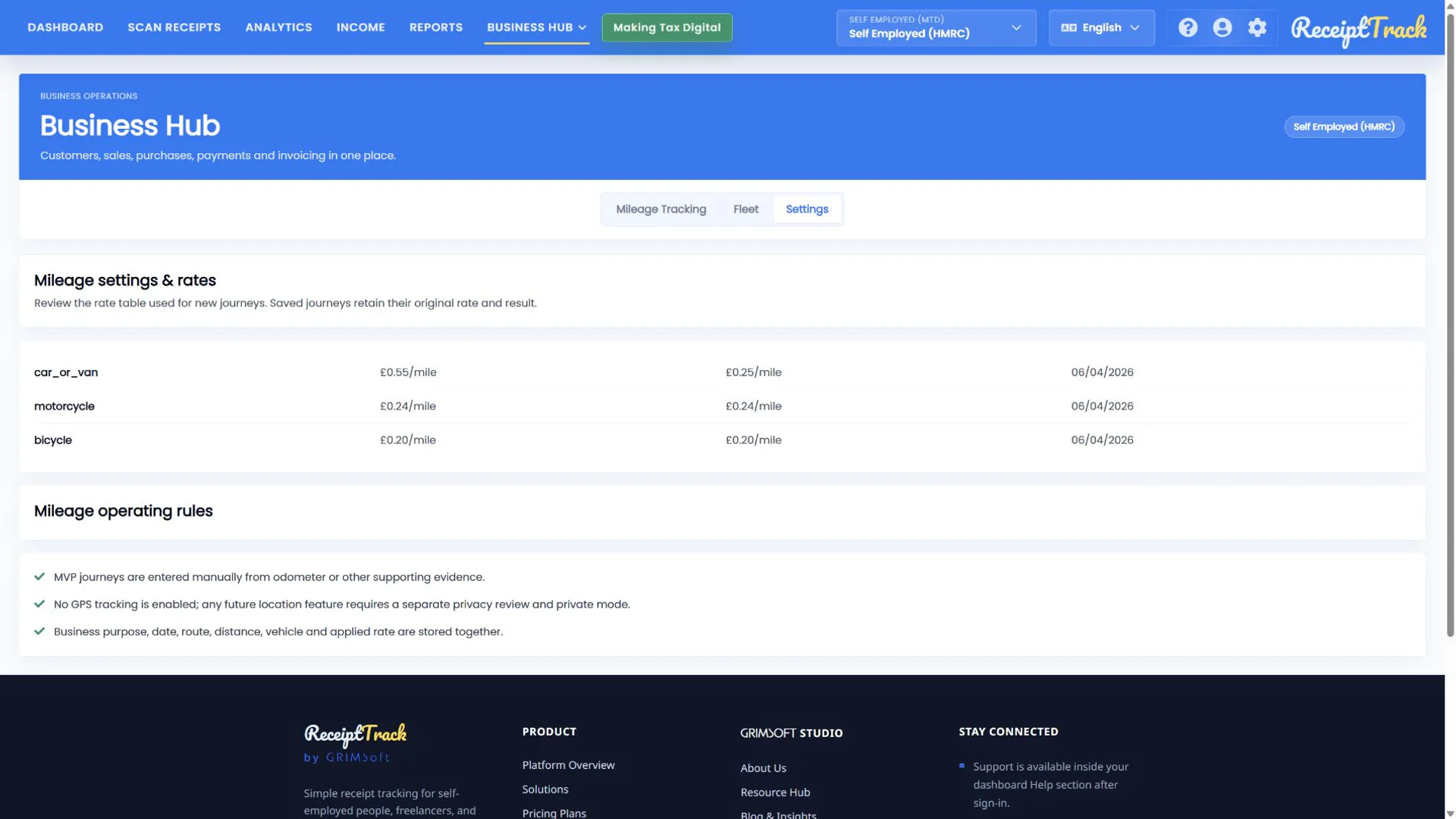The image size is (1456, 819).
Task: Open the About Us footer link
Action: click(763, 768)
